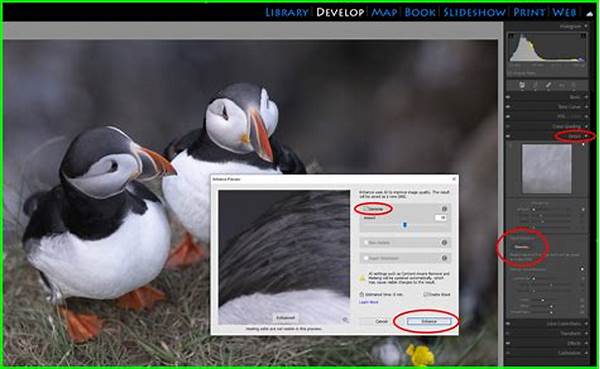Select the Edit tool icon in tool strip
This screenshot has height=369, width=600.
tap(522, 85)
